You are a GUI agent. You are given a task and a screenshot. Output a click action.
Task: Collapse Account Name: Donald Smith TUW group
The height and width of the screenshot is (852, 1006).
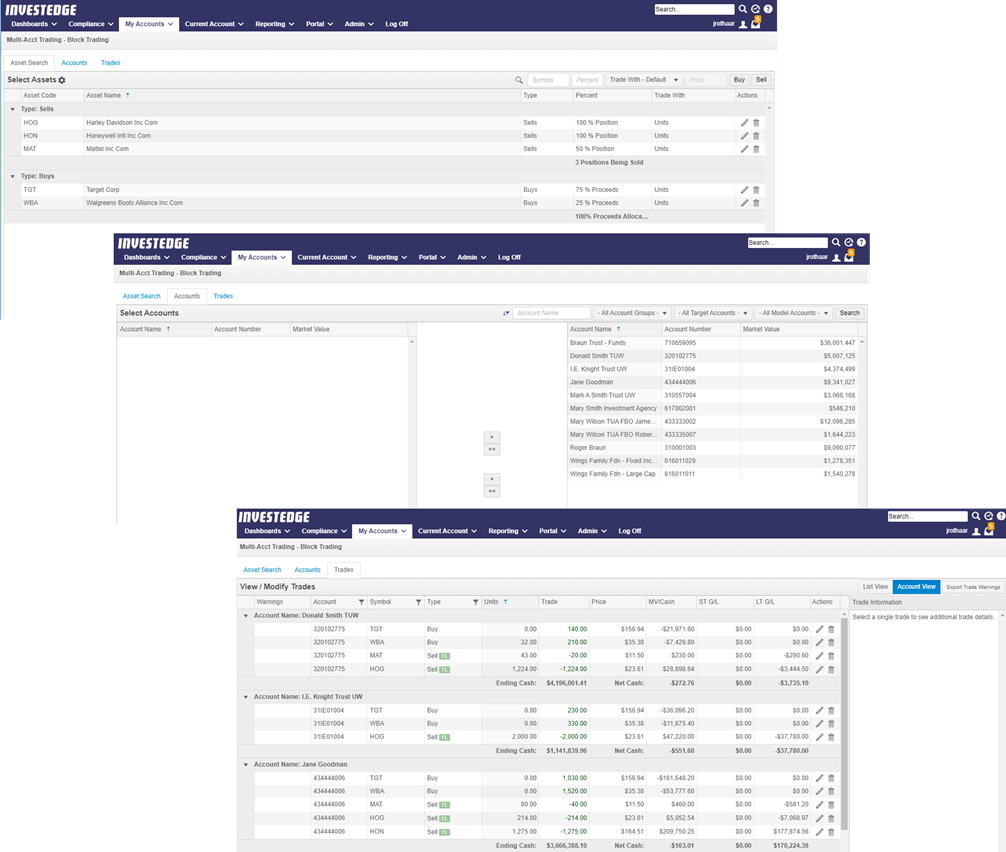(246, 616)
